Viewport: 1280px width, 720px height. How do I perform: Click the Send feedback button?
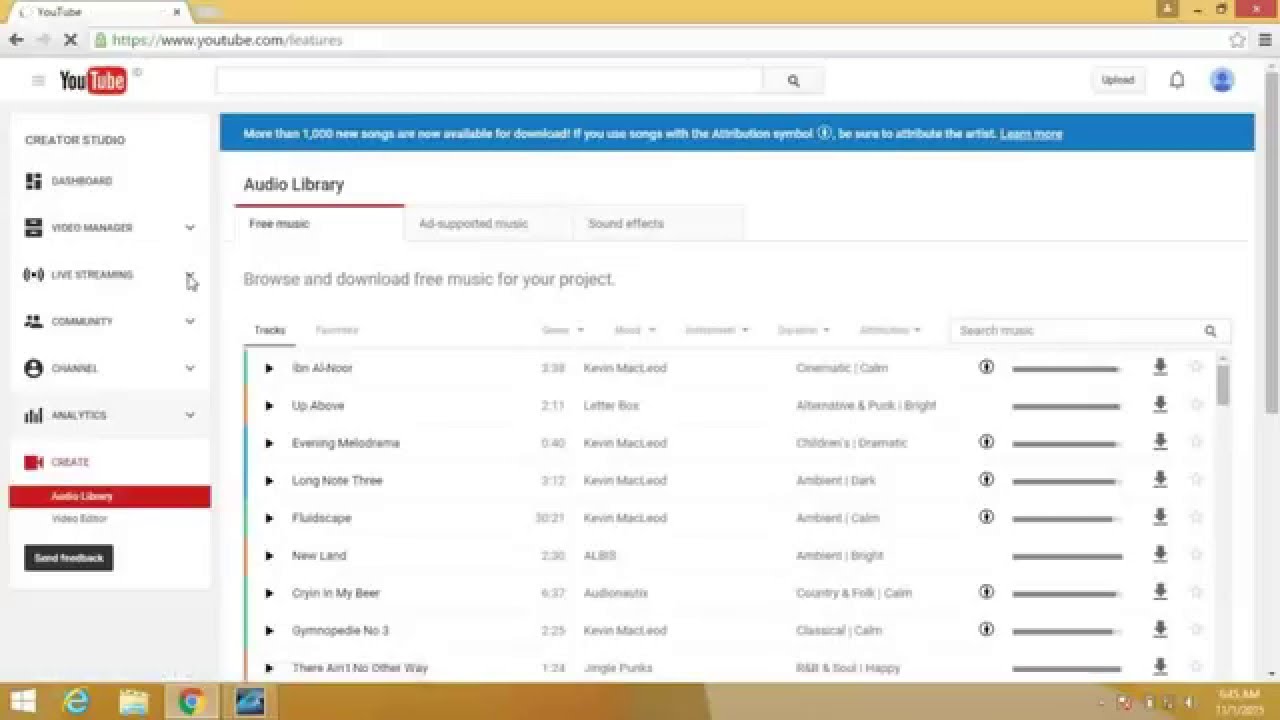coord(69,558)
